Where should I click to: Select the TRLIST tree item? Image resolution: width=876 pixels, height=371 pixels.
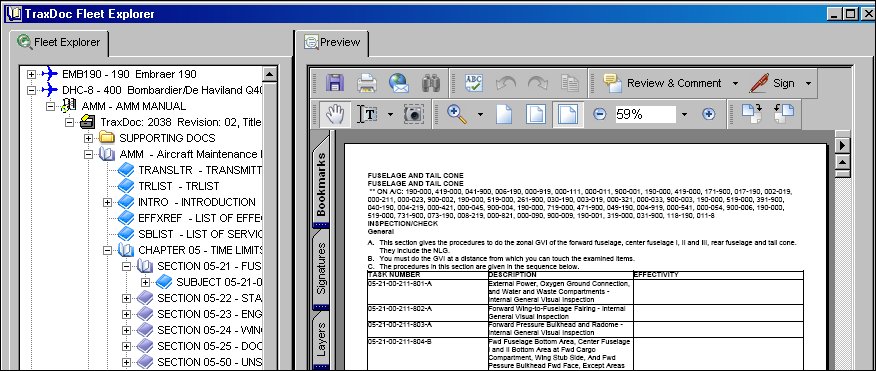click(x=178, y=186)
